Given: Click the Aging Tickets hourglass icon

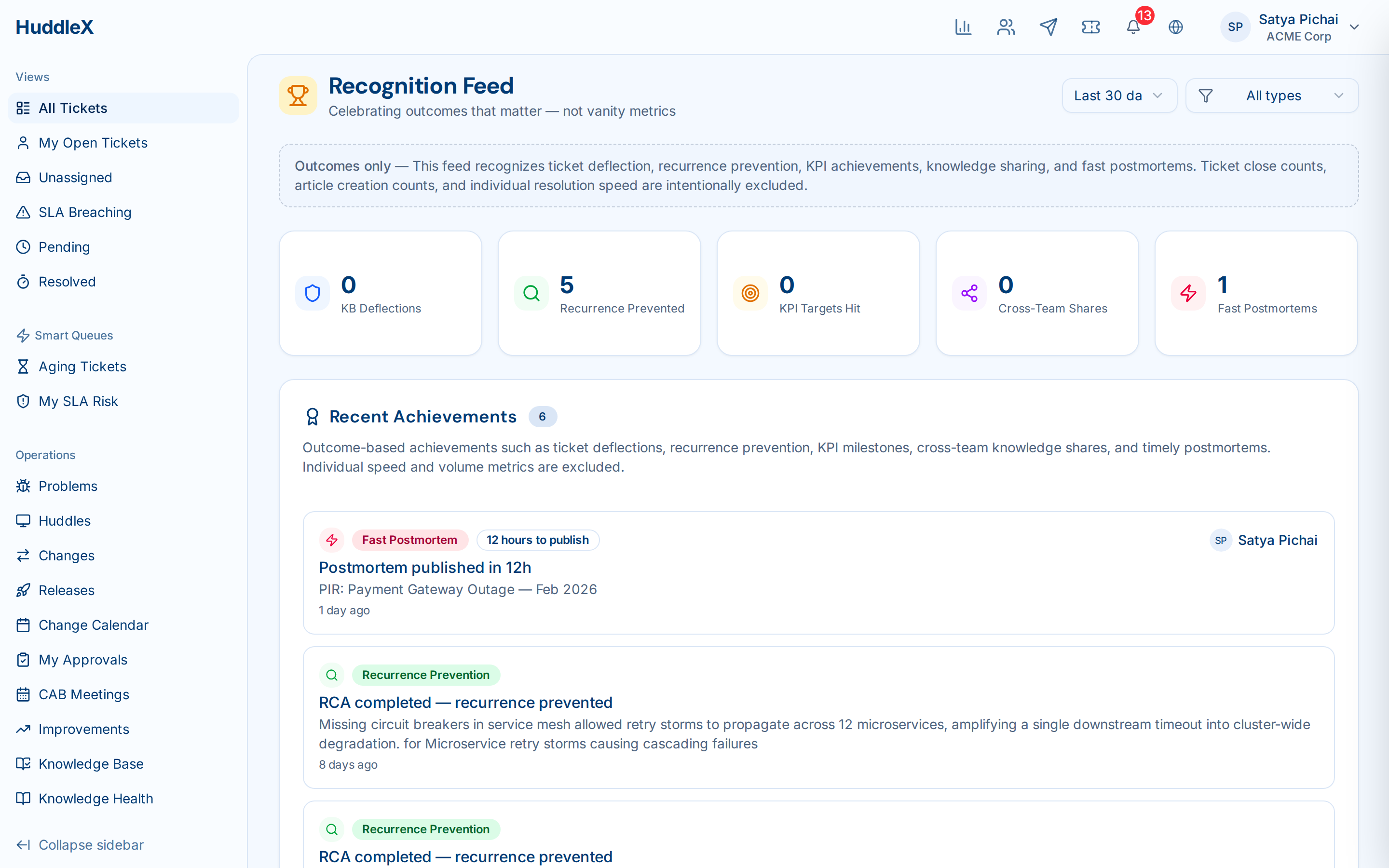Looking at the screenshot, I should click(23, 366).
